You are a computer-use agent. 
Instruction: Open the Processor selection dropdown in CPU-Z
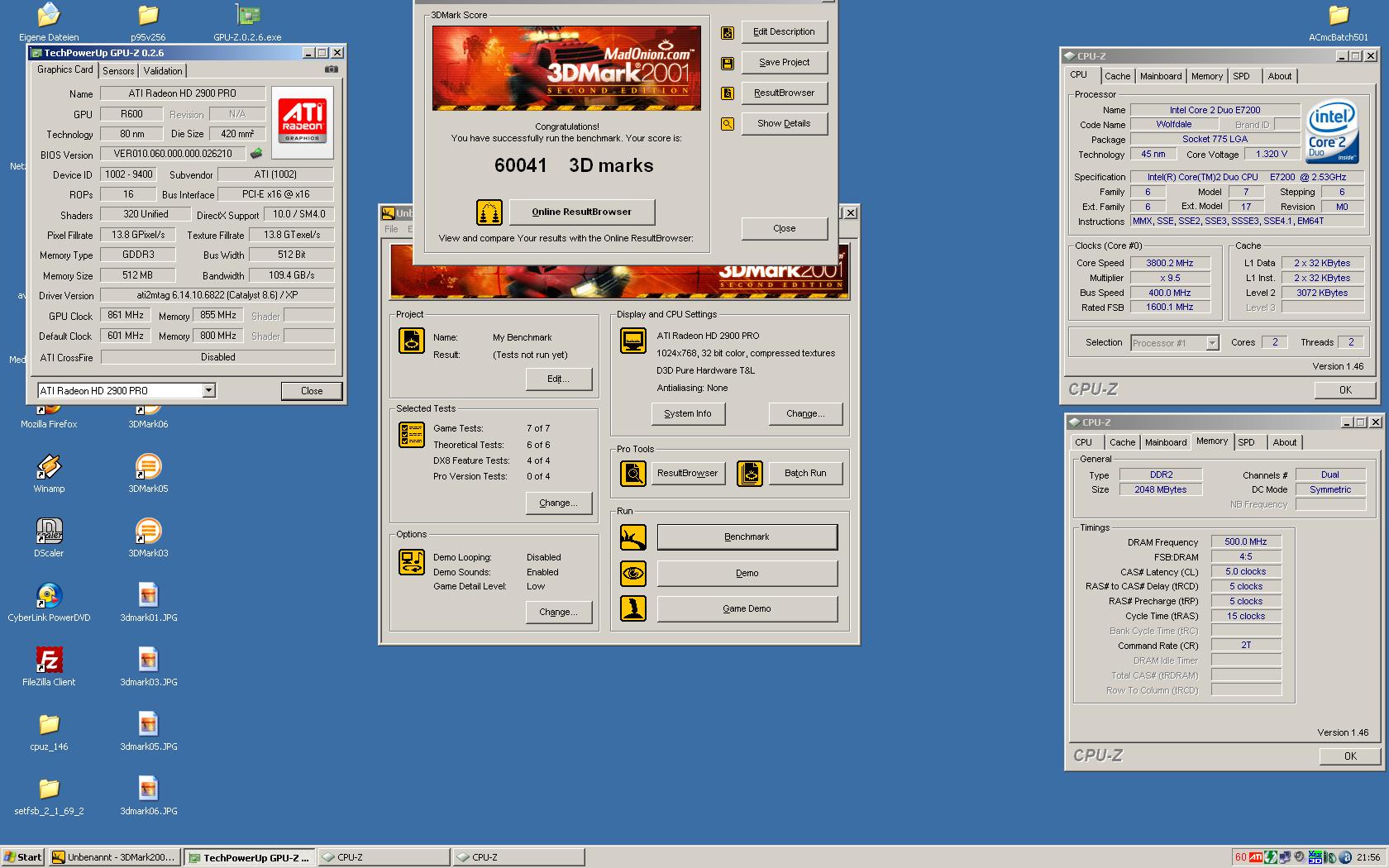(x=1212, y=342)
